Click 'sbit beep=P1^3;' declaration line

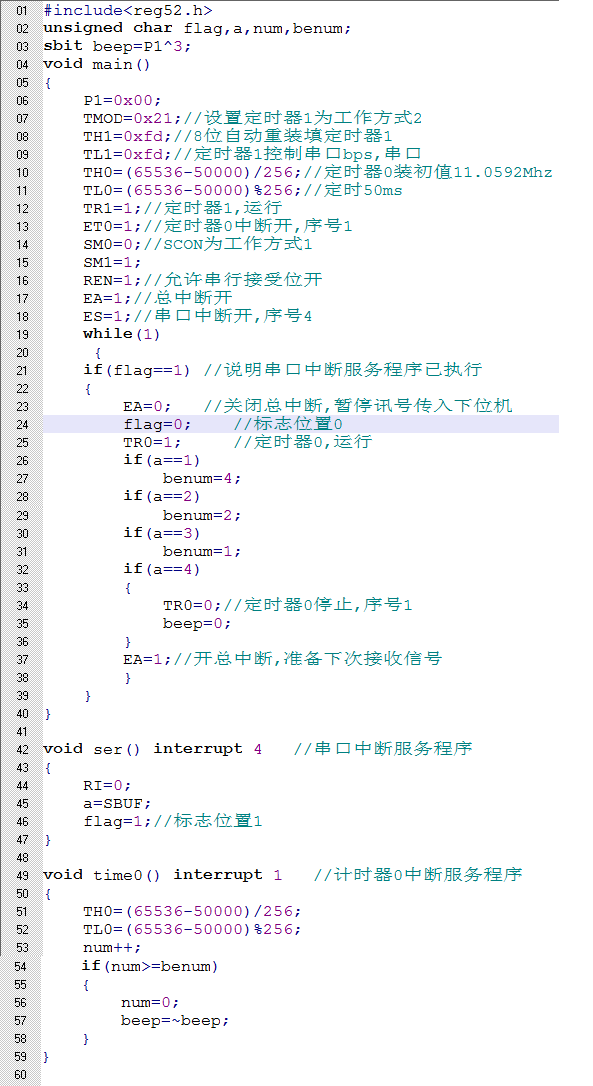(x=117, y=46)
